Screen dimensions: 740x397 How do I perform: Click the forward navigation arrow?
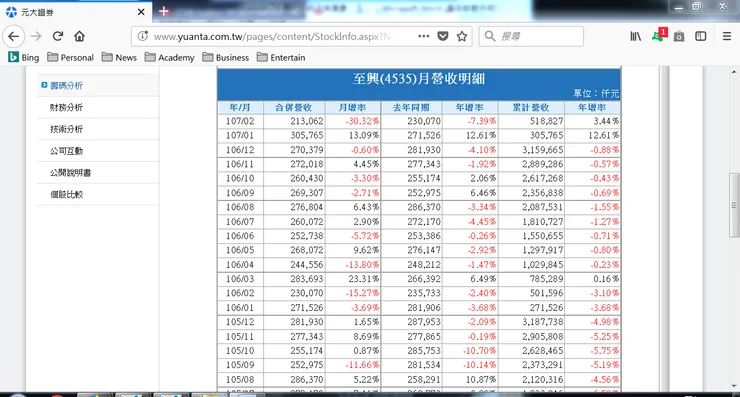(x=36, y=36)
